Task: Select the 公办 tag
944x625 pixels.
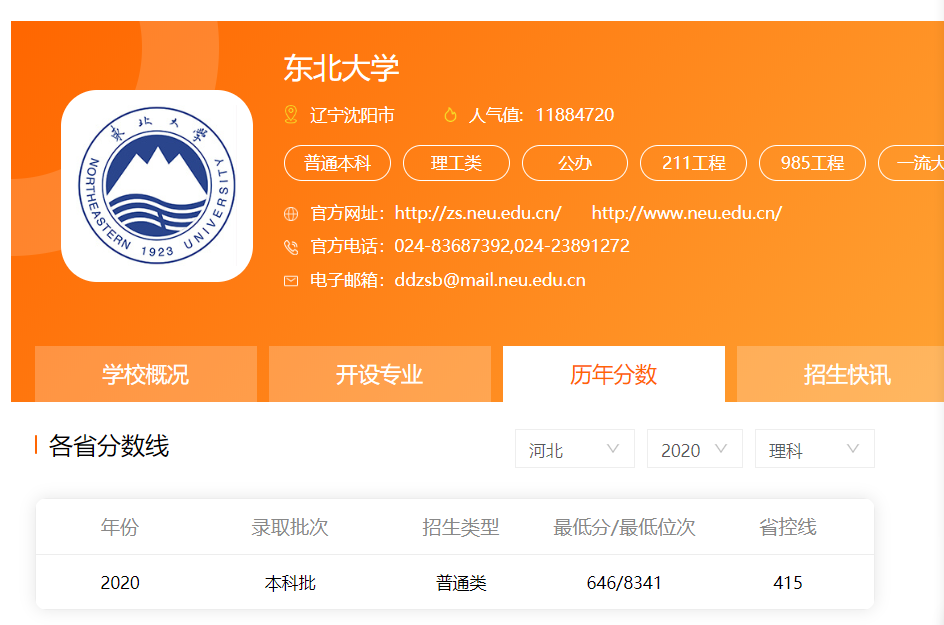Action: tap(575, 163)
